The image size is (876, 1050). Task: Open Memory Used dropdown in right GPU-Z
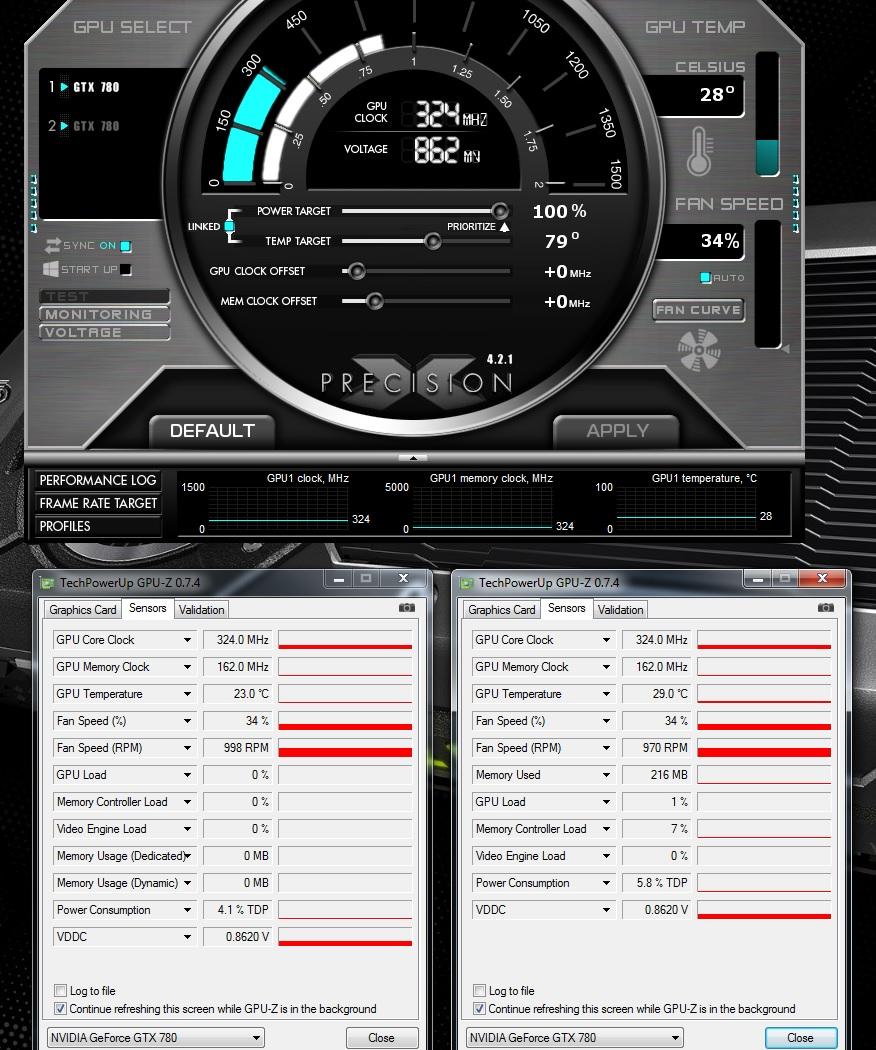click(606, 775)
